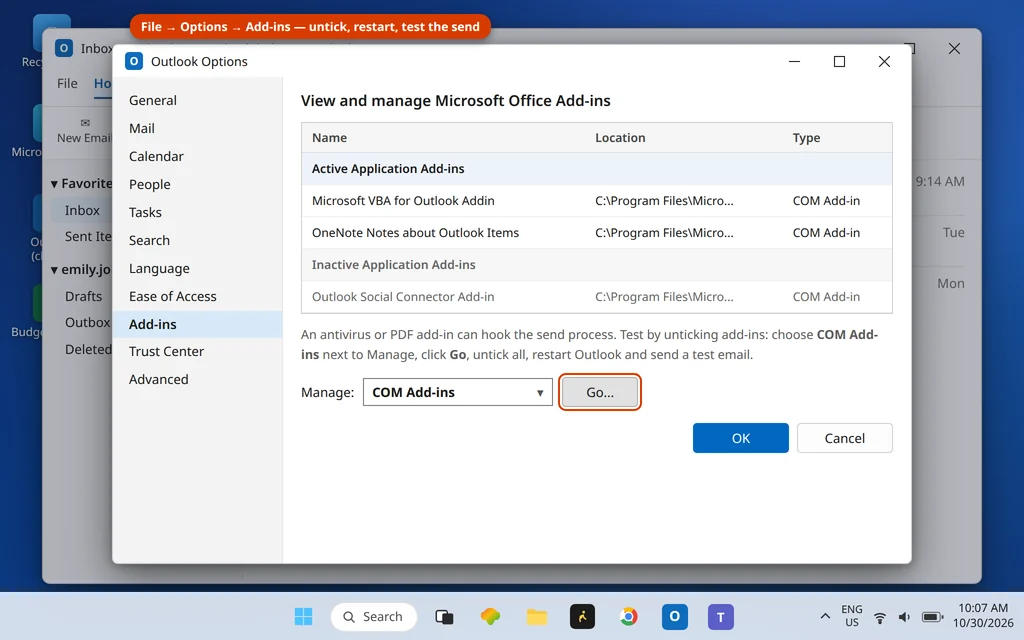Screen dimensions: 1024x640
Task: Open Trust Center options
Action: 197,351
